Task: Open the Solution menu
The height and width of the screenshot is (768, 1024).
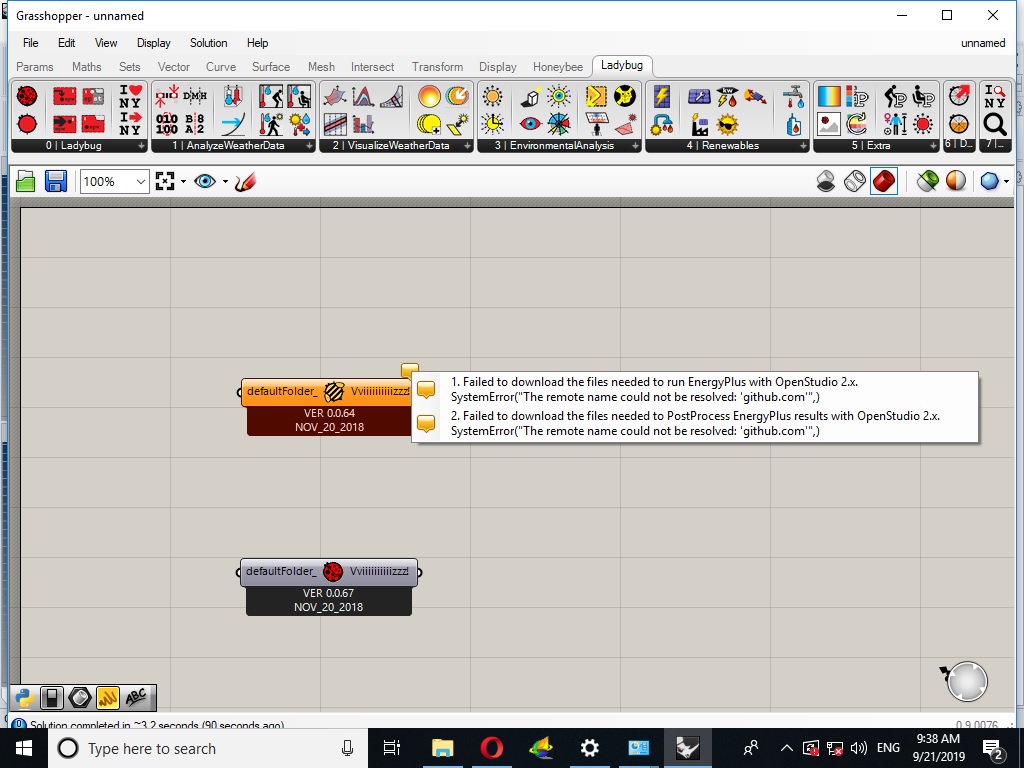Action: point(208,43)
